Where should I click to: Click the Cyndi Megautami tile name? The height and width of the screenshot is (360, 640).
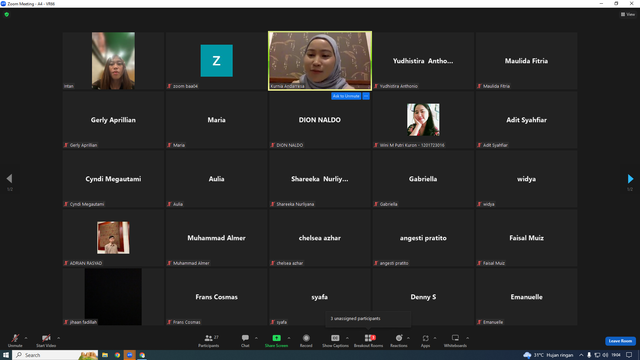[113, 179]
